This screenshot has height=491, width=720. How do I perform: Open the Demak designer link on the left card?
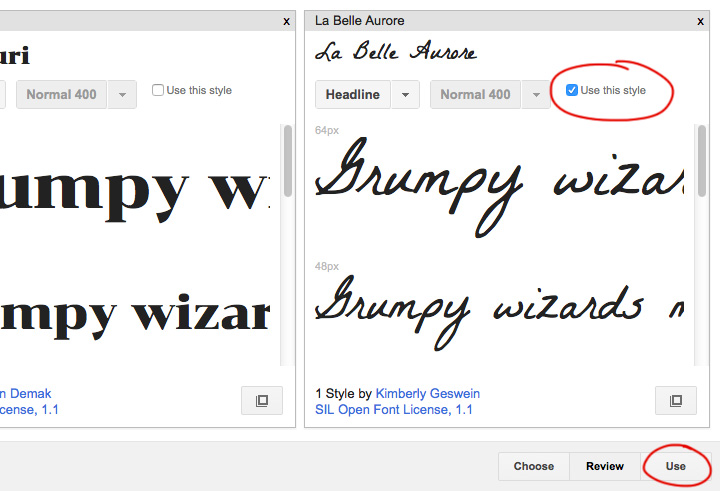pos(26,394)
